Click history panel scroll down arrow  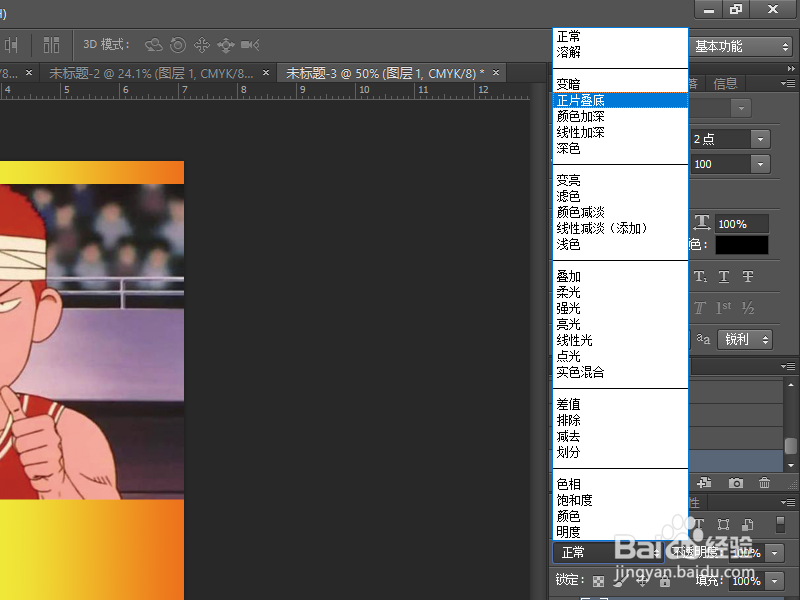pos(791,465)
